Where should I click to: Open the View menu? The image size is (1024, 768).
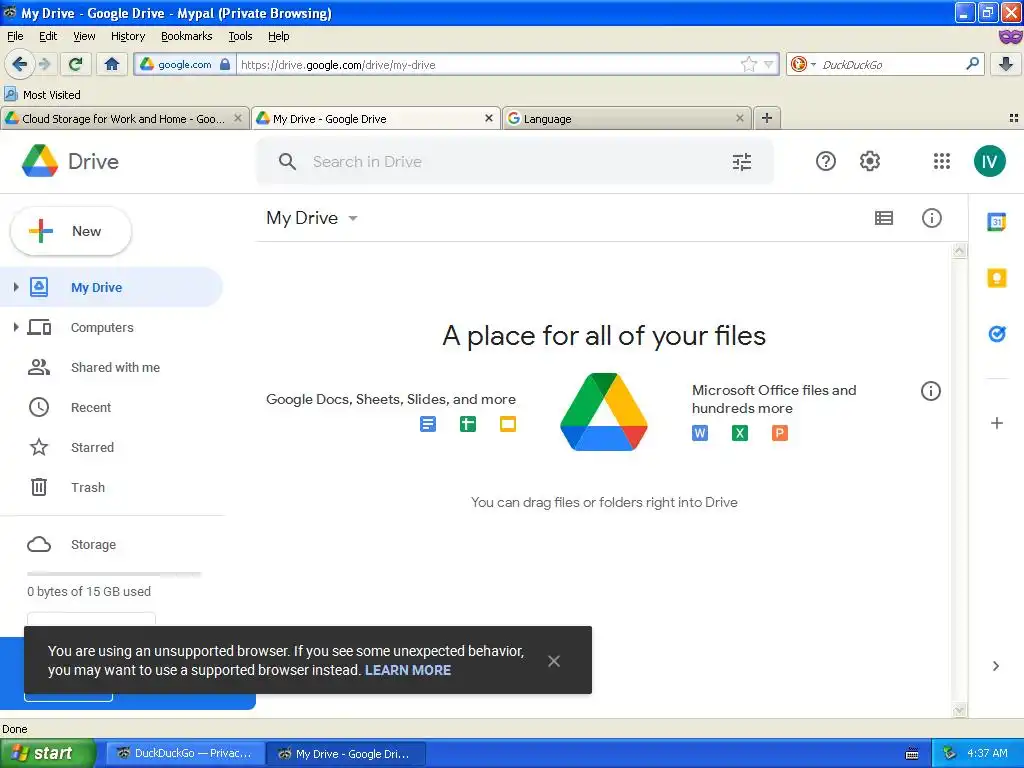click(84, 36)
